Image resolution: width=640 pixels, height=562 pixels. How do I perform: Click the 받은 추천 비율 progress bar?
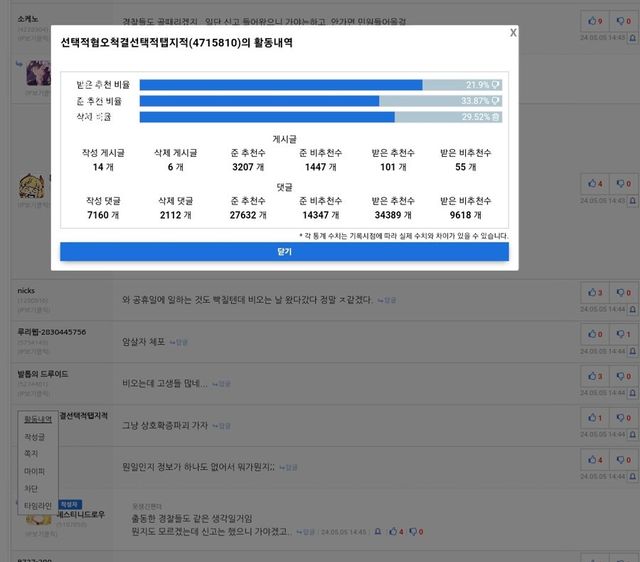coord(320,85)
